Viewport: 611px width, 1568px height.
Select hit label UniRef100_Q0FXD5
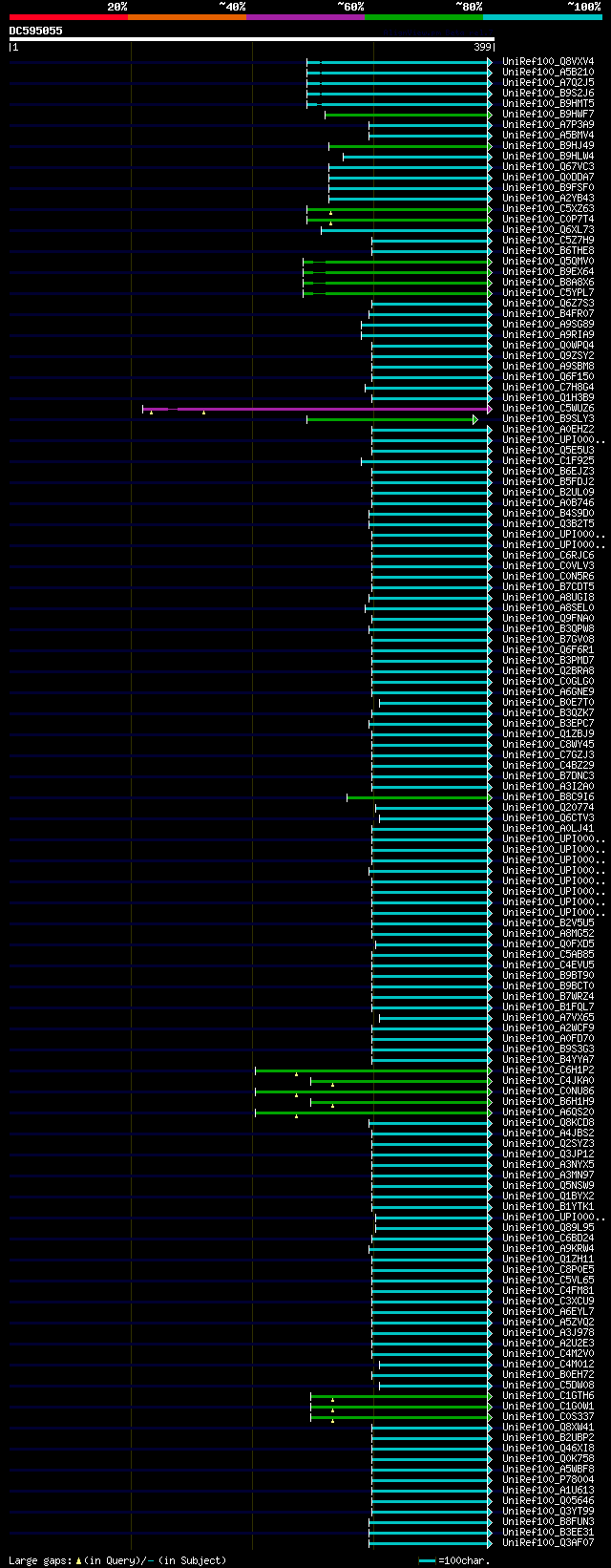coord(548,943)
